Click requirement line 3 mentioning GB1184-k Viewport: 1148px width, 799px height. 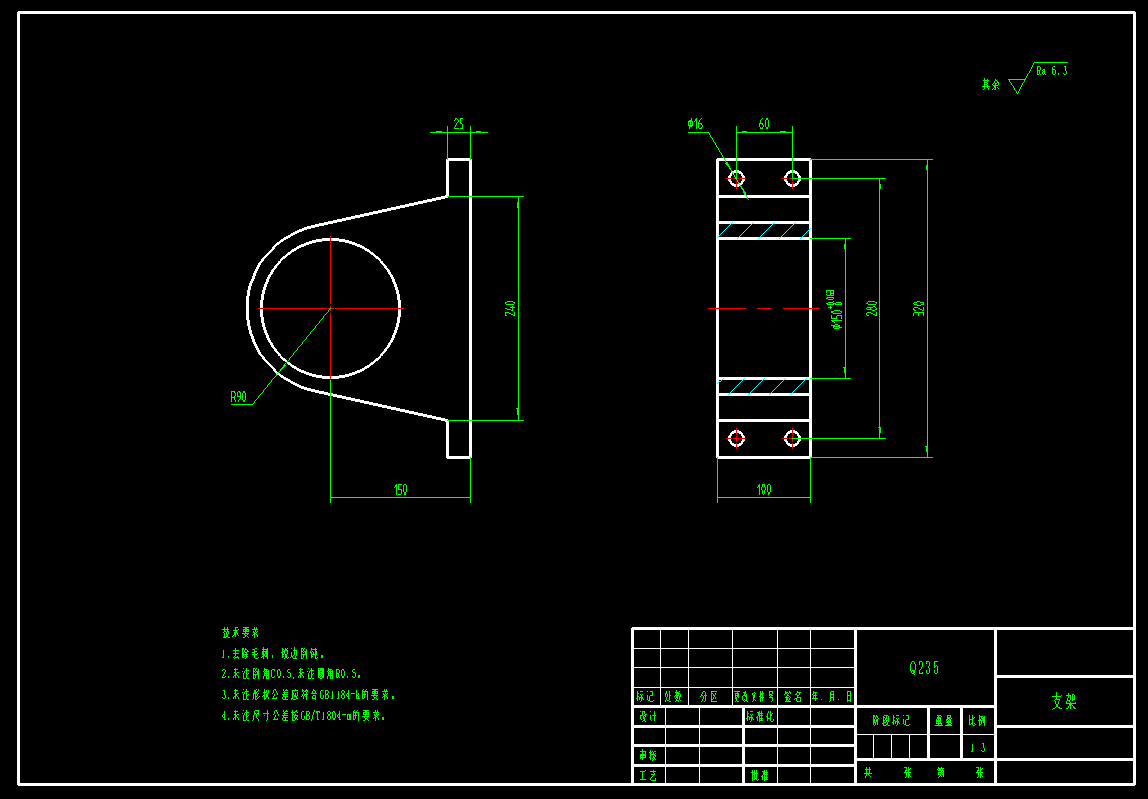(x=308, y=694)
